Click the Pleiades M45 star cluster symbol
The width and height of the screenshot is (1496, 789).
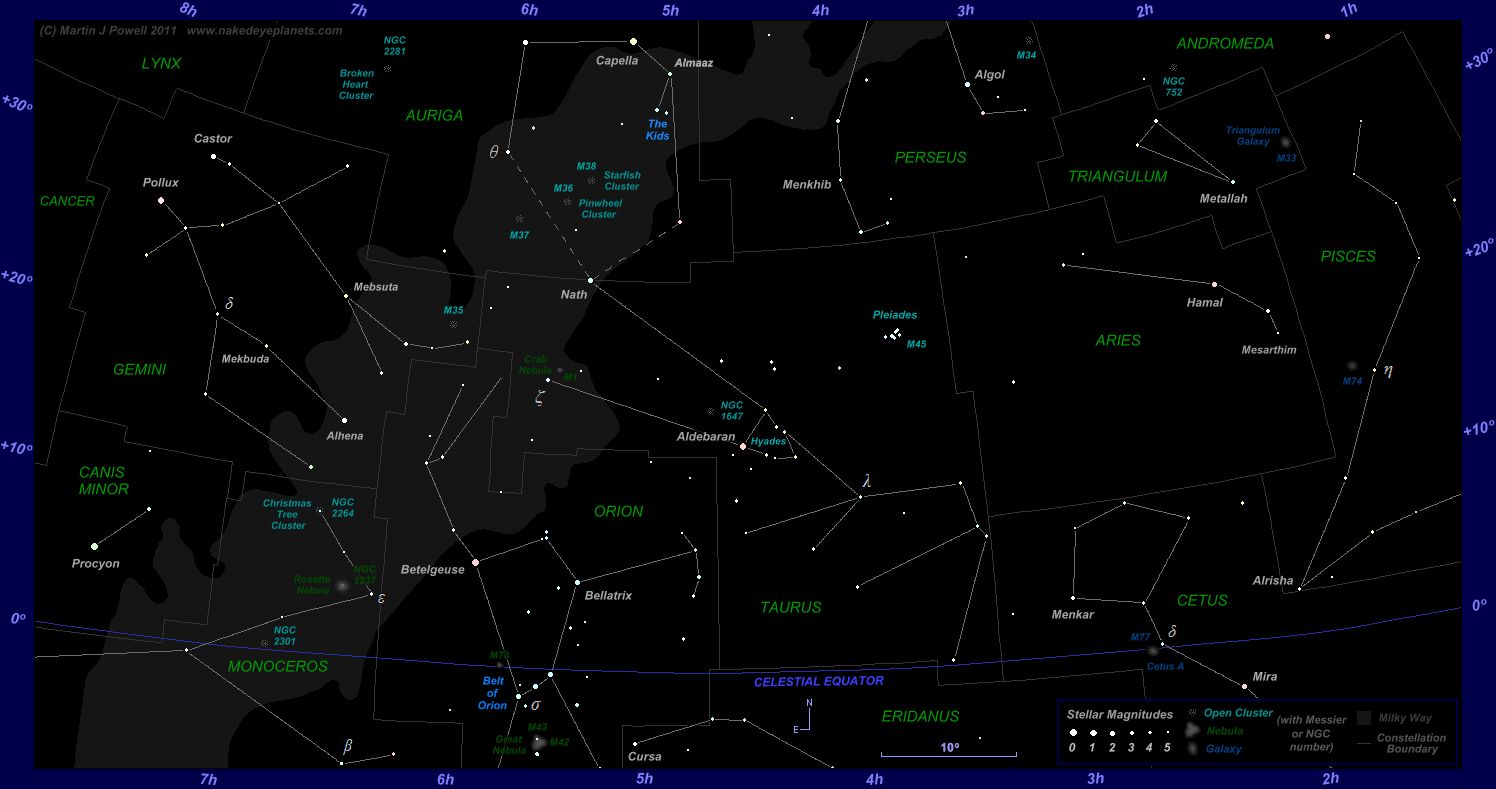(x=893, y=335)
